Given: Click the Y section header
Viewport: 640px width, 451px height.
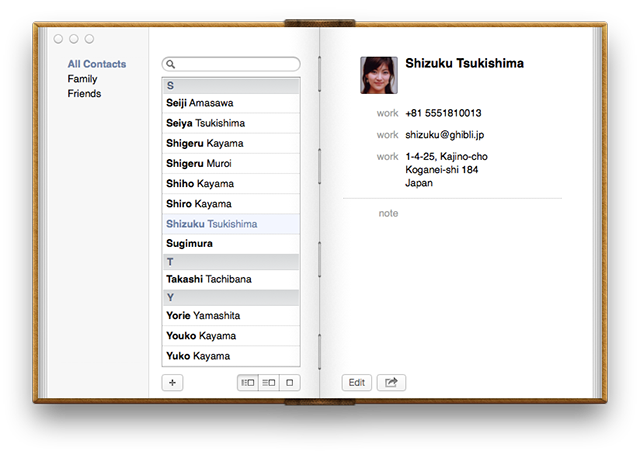Looking at the screenshot, I should 231,298.
